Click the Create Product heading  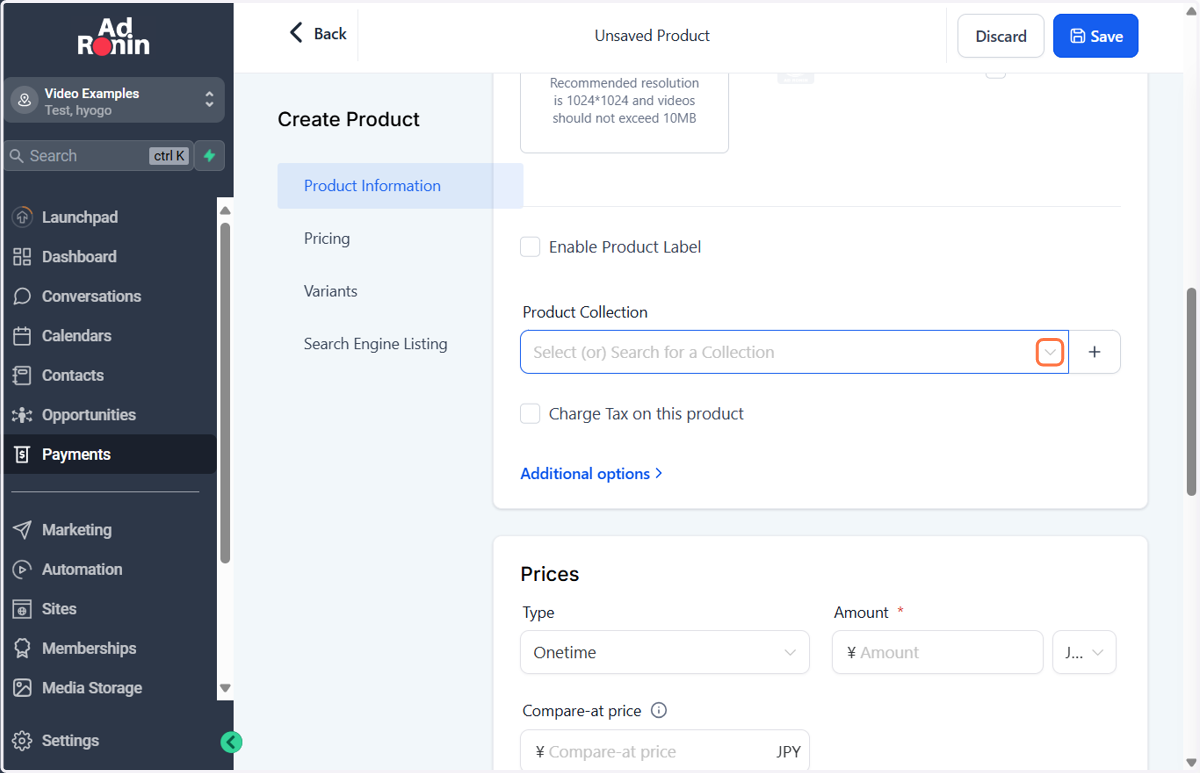(349, 119)
